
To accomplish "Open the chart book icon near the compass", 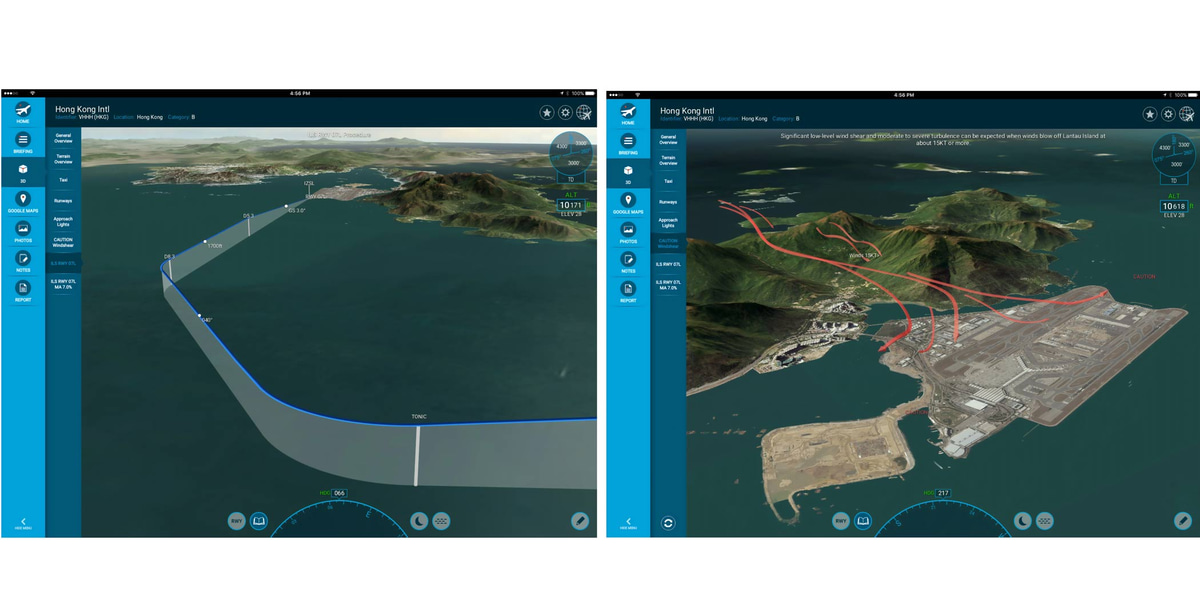I will 260,521.
